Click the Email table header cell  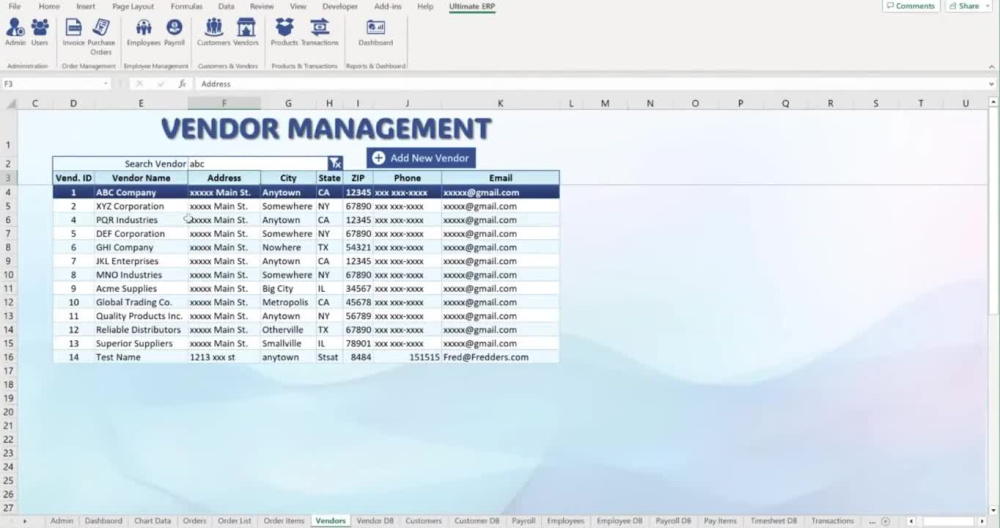[x=500, y=178]
